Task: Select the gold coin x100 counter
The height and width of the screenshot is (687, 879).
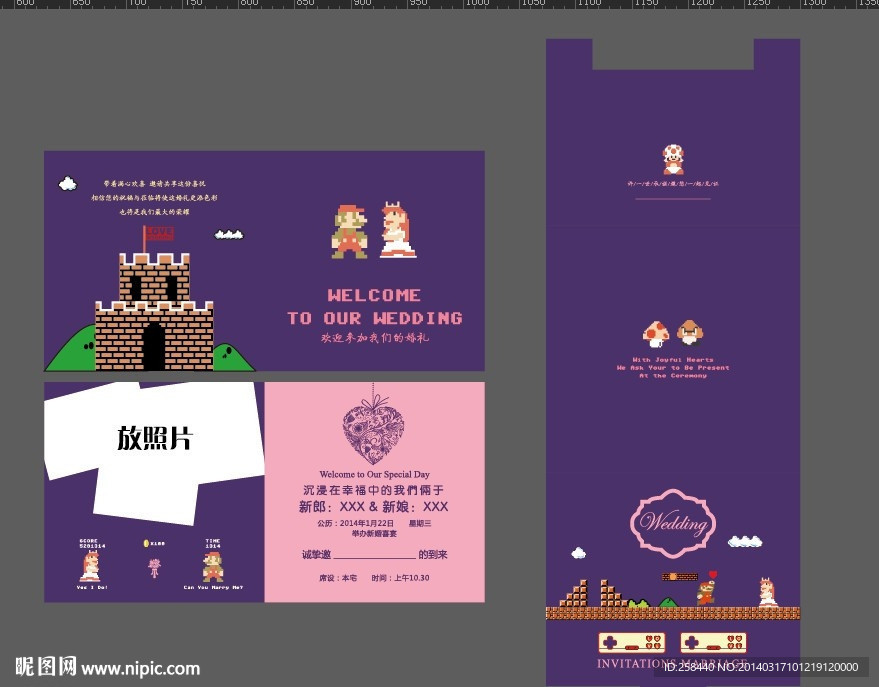Action: tap(154, 543)
